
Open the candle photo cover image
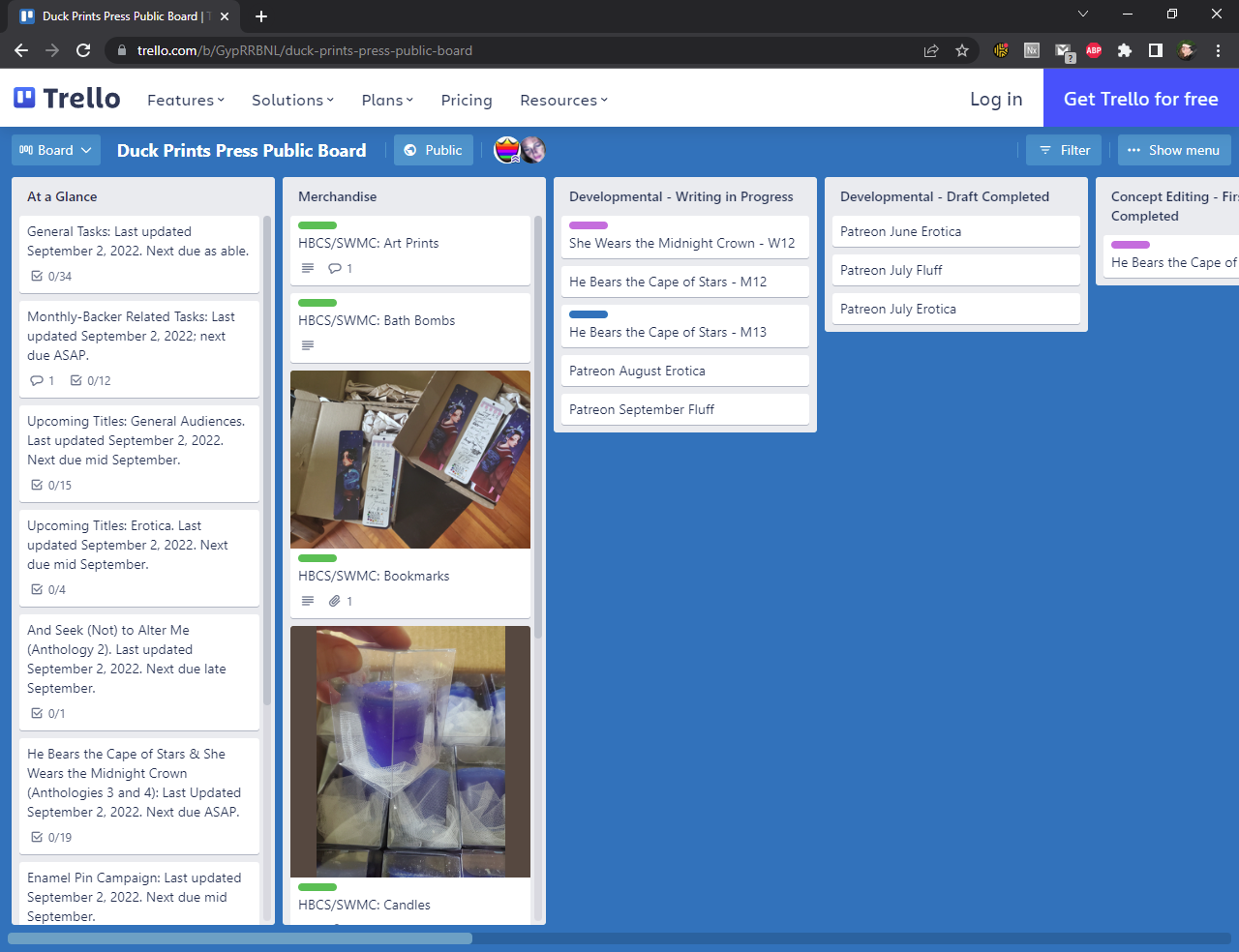pos(410,752)
